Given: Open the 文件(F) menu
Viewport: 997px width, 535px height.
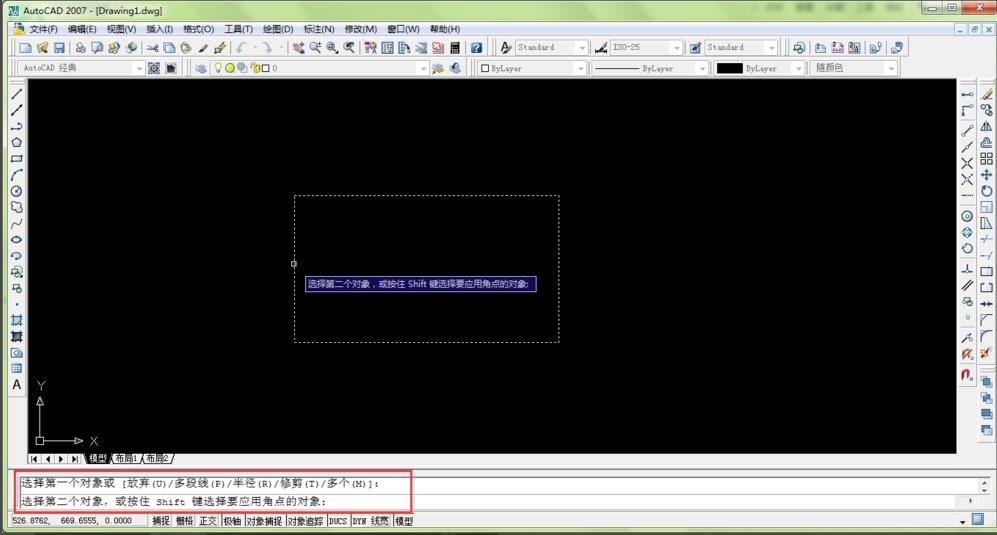Looking at the screenshot, I should coord(43,29).
